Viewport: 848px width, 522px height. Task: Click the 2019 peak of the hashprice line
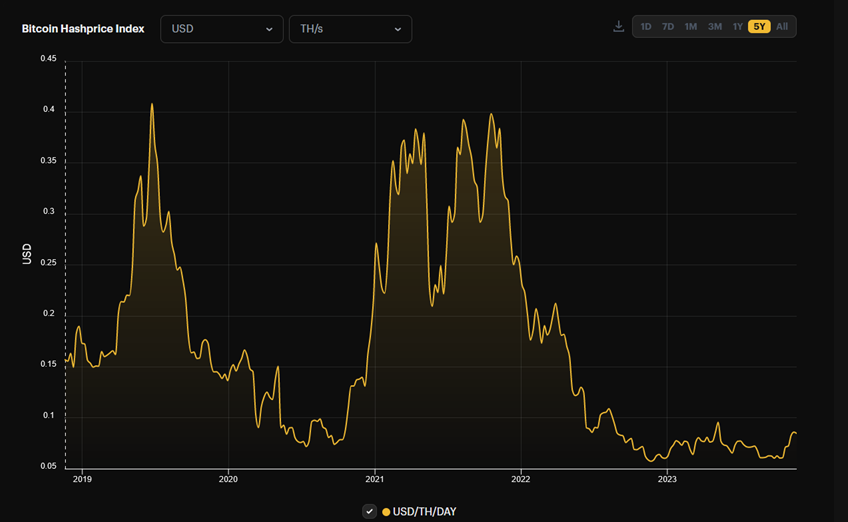152,104
